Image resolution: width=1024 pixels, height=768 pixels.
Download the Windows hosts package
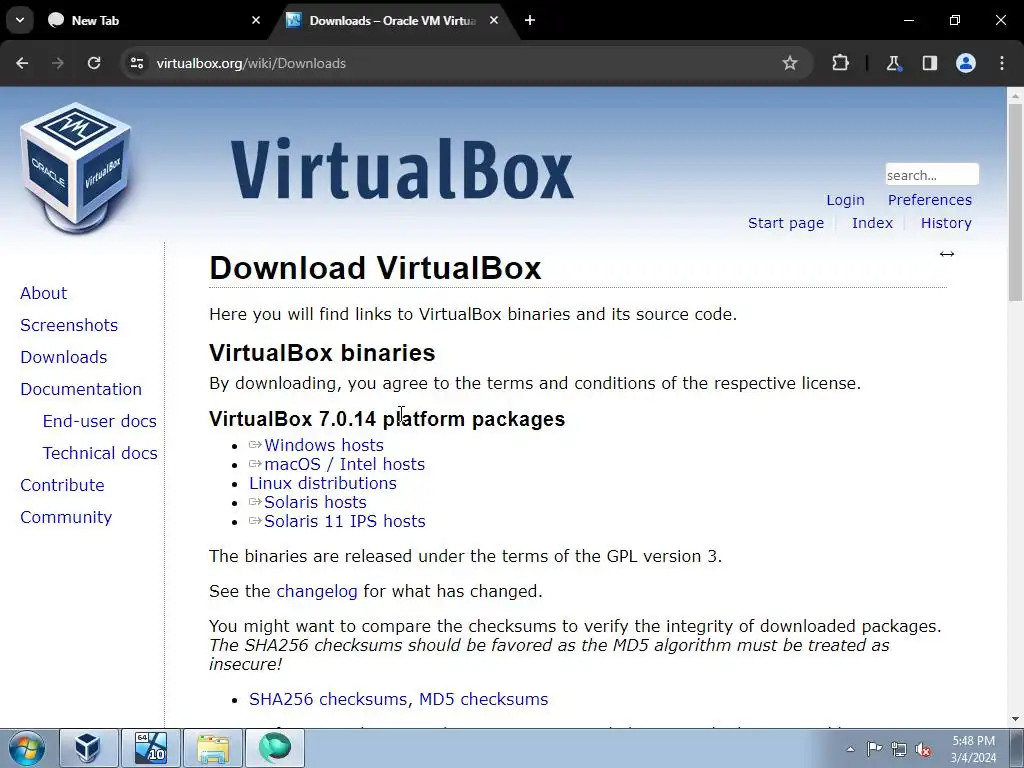tap(323, 445)
